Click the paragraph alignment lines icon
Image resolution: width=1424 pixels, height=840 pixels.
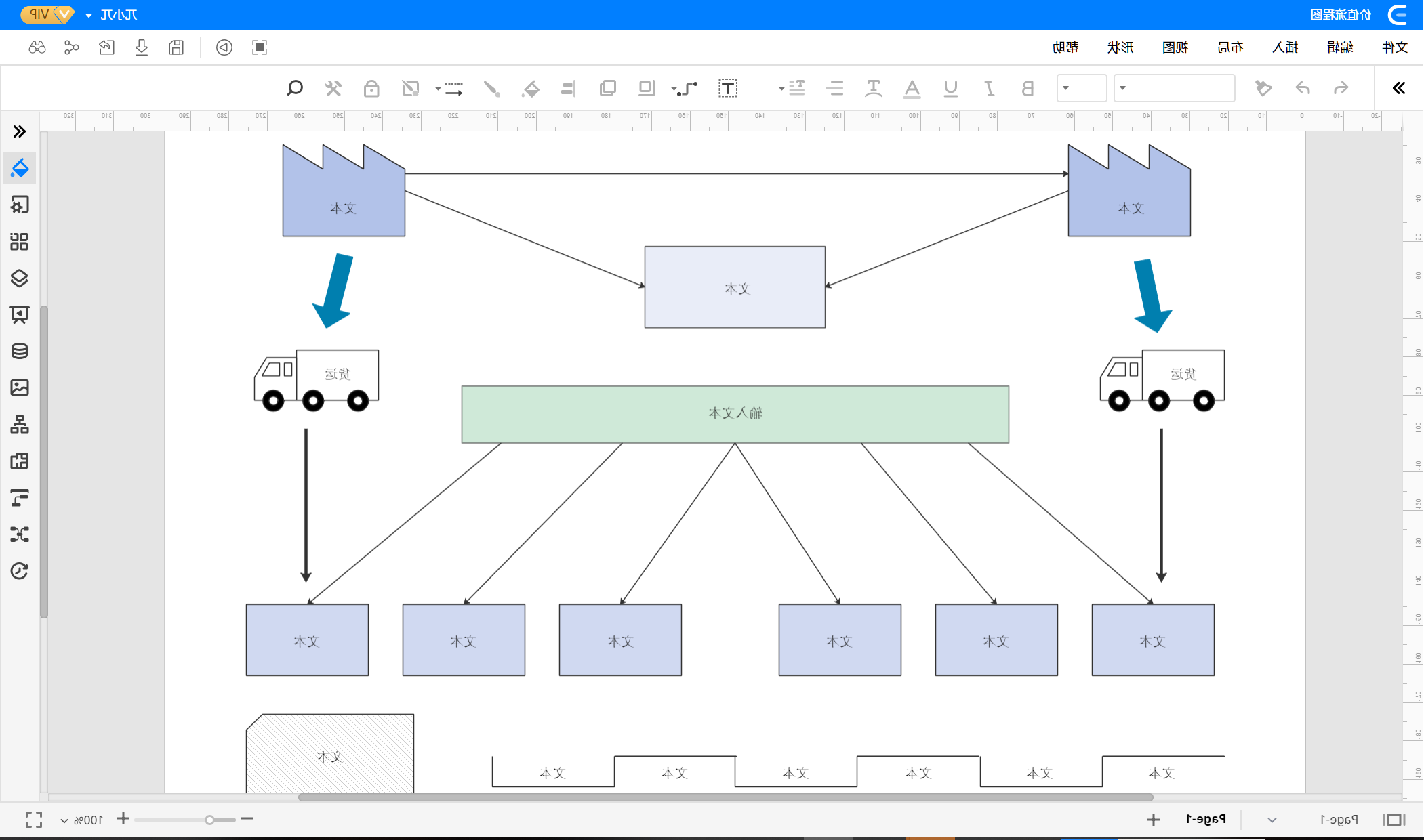tap(835, 88)
